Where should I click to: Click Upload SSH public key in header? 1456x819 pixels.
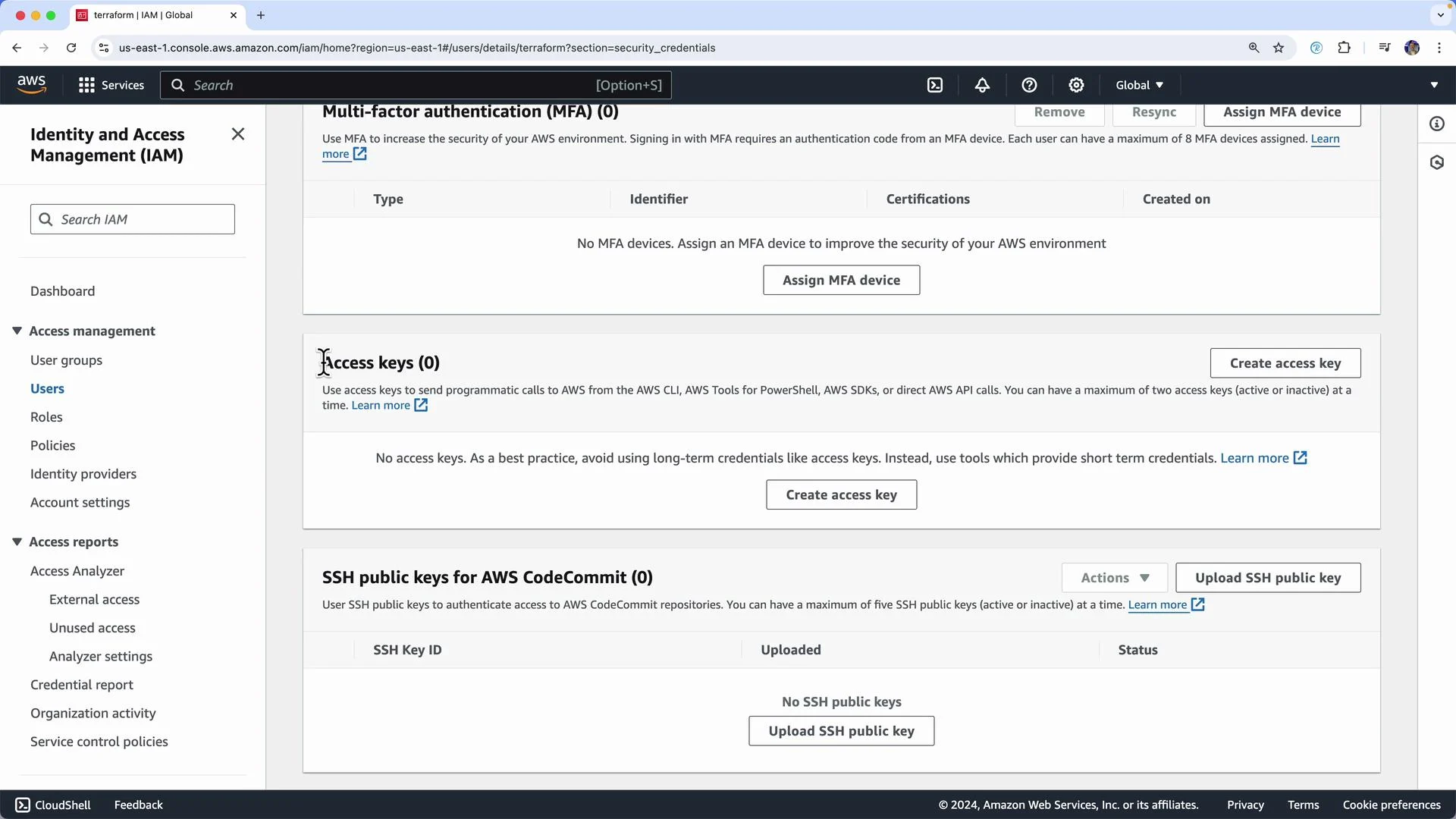1268,578
